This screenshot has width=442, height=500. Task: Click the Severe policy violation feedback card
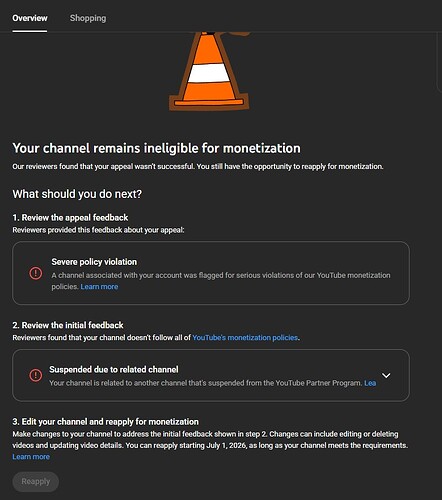[211, 273]
